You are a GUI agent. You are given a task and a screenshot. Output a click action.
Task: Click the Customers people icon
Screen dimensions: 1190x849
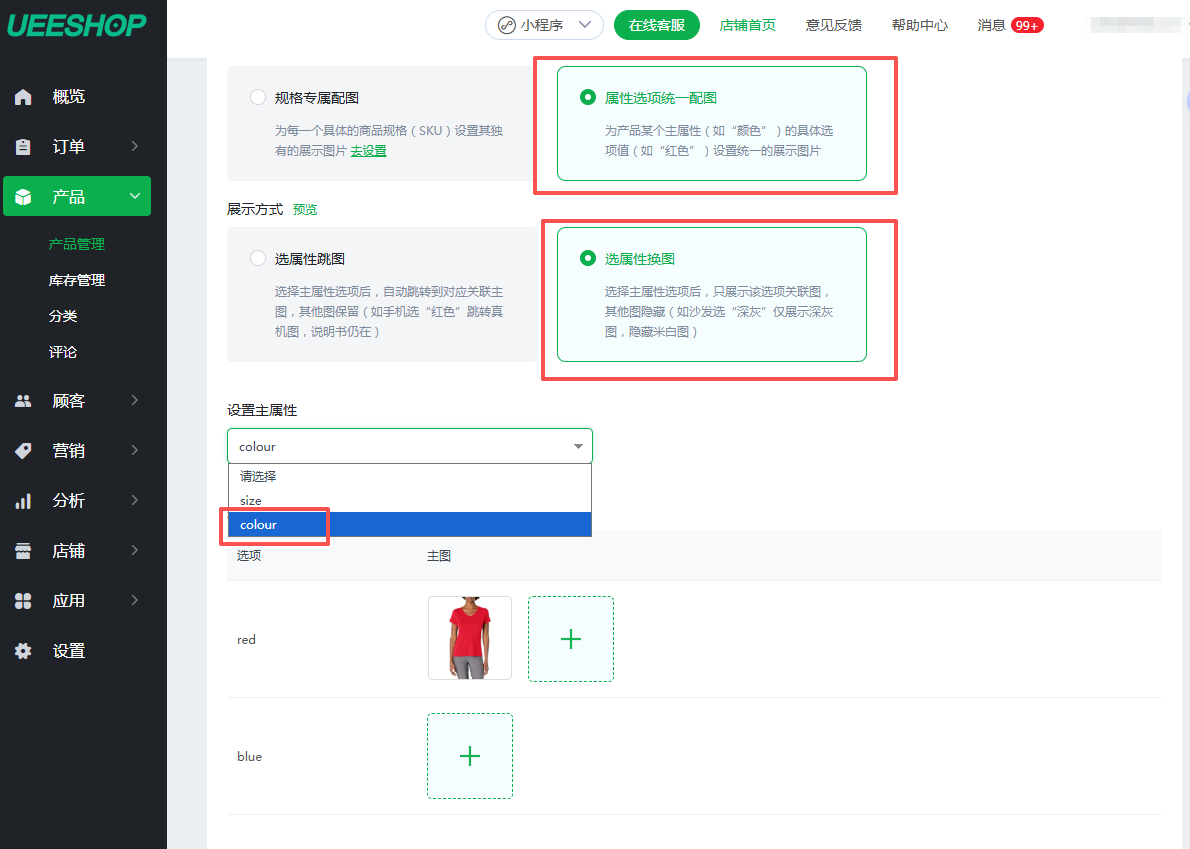pyautogui.click(x=23, y=401)
